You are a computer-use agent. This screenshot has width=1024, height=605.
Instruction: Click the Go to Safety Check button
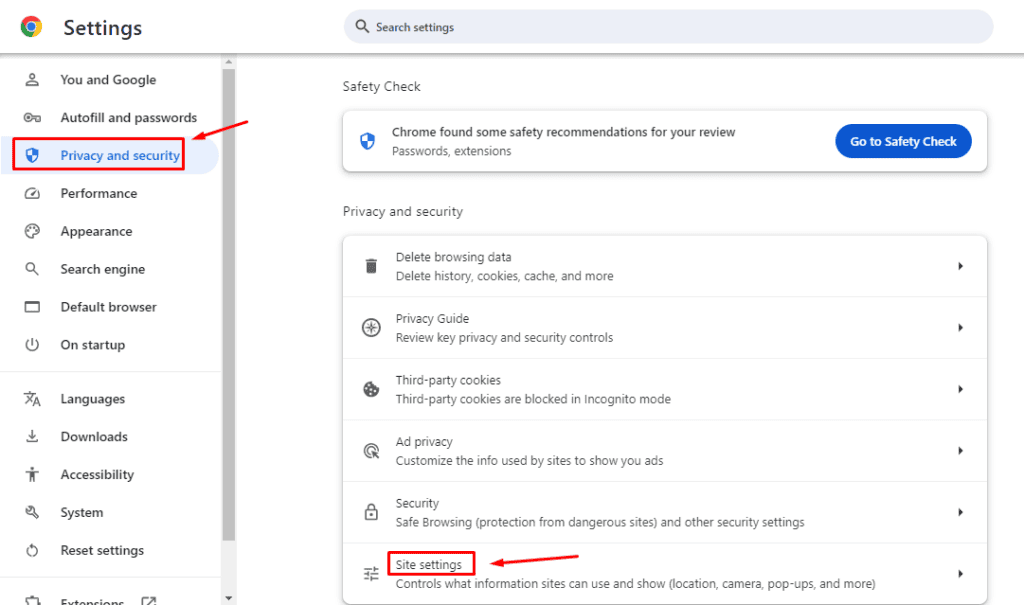pyautogui.click(x=903, y=141)
